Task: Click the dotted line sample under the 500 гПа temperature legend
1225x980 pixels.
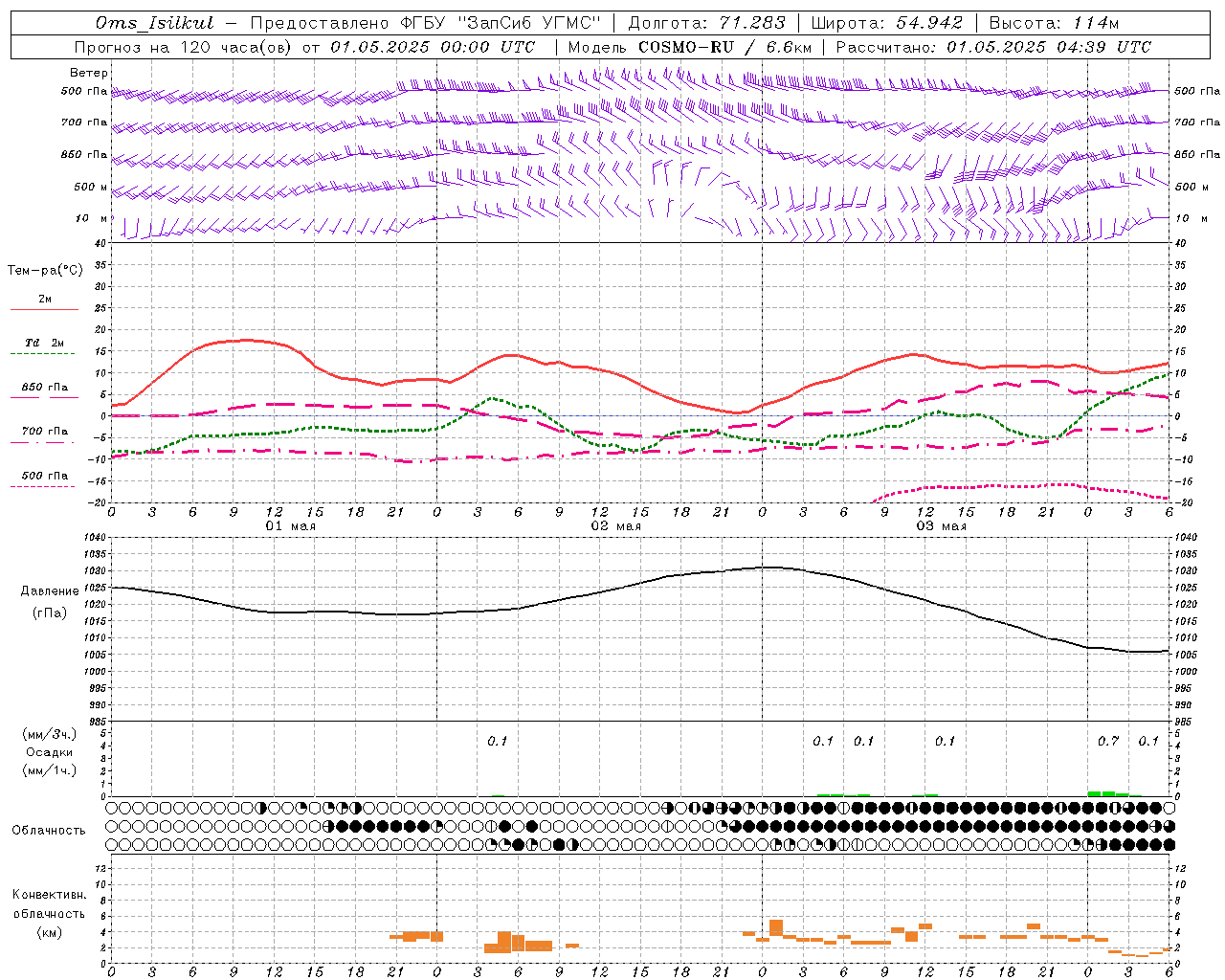Action: coord(42,487)
